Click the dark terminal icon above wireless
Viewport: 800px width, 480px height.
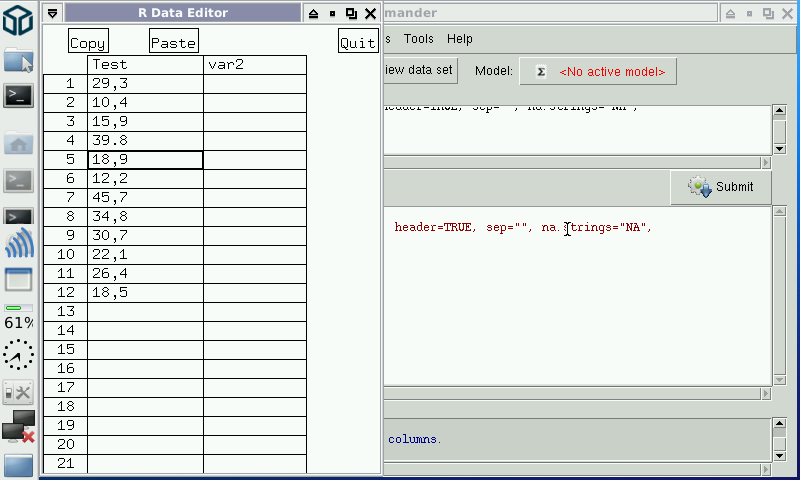click(x=18, y=216)
